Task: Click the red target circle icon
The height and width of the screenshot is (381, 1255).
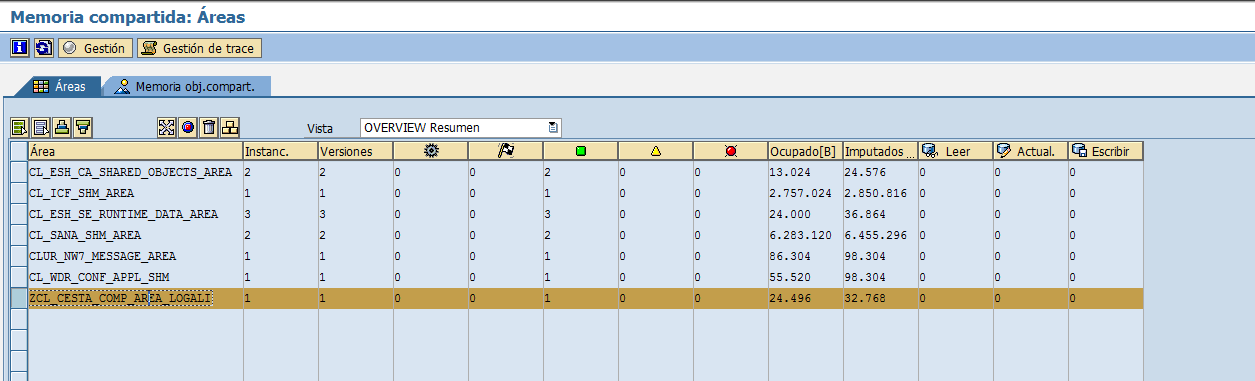Action: pos(188,127)
